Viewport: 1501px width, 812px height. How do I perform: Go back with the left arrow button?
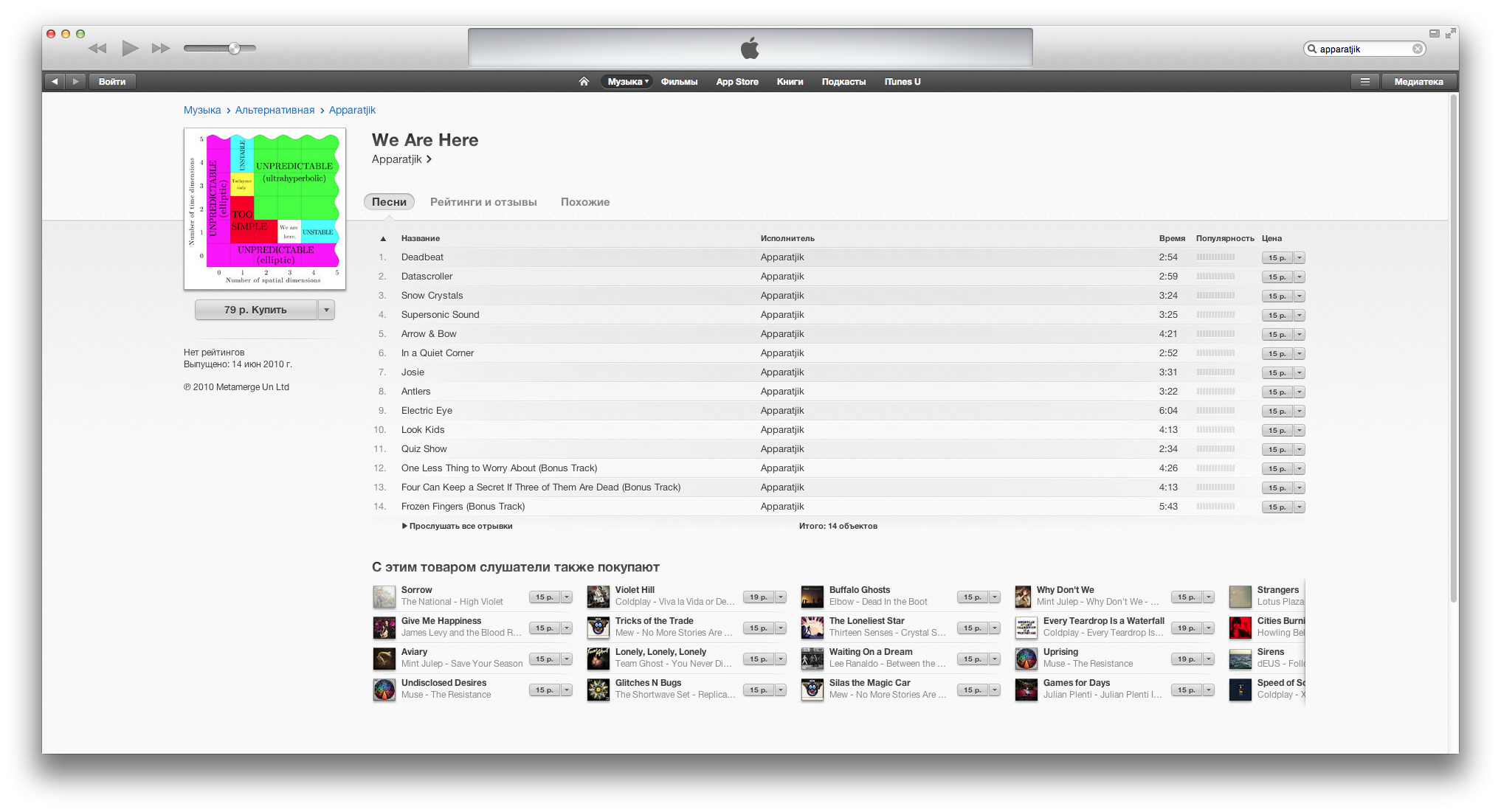click(x=55, y=82)
